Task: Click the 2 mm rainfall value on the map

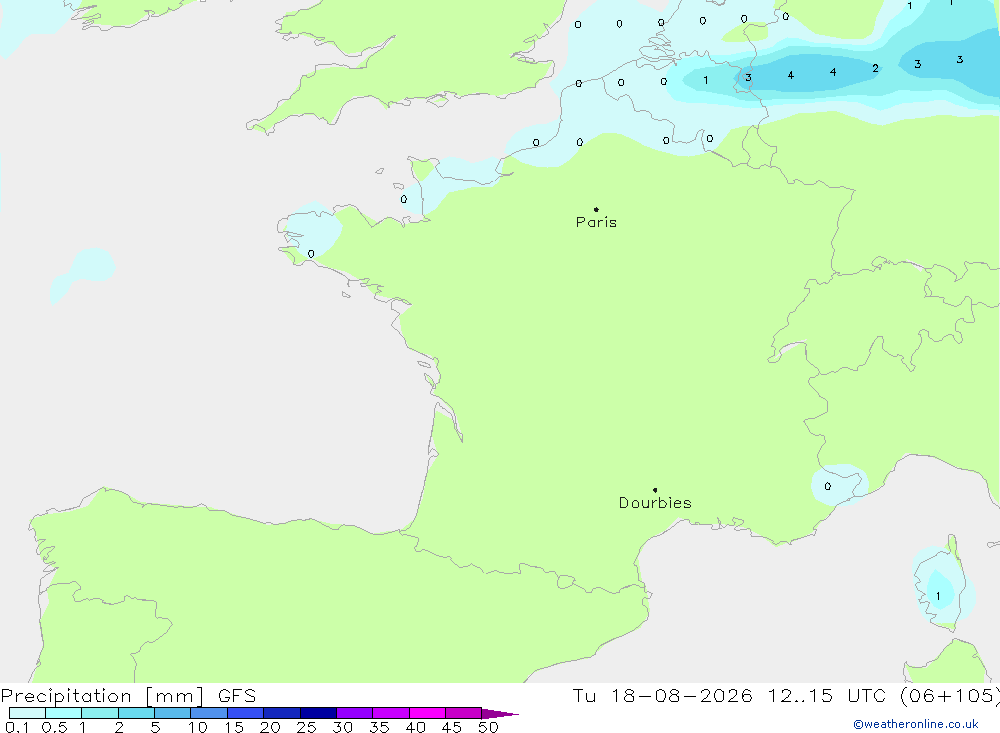Action: tap(875, 68)
